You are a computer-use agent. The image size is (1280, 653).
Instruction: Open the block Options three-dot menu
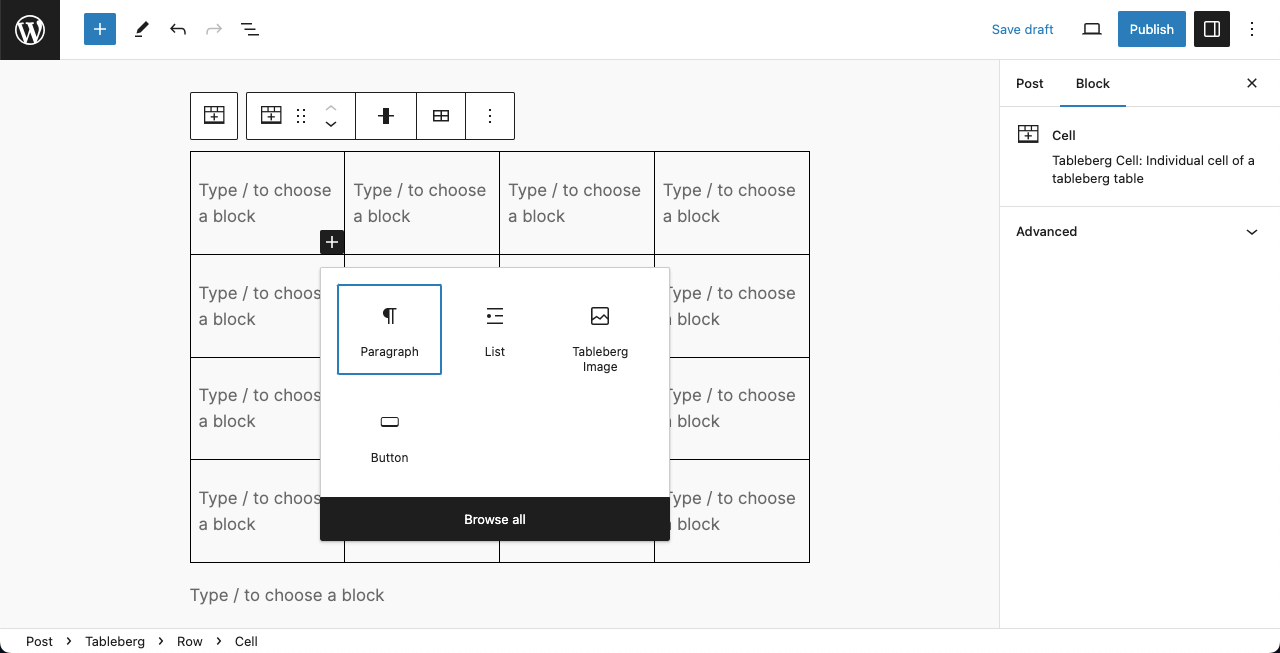[490, 116]
